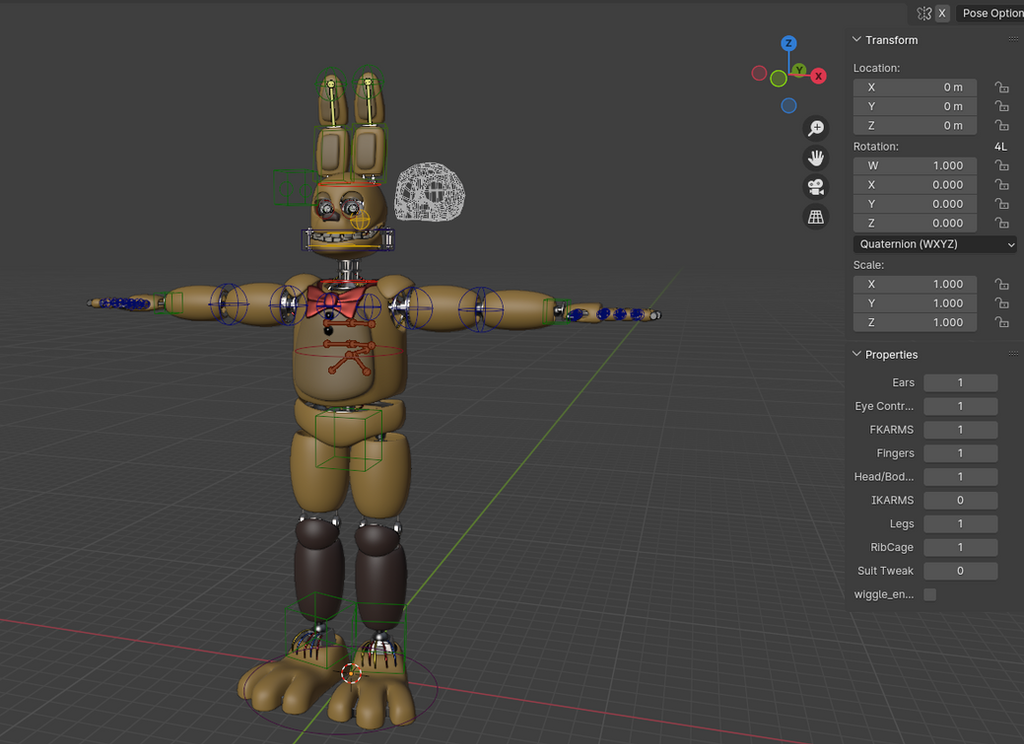1024x744 pixels.
Task: Click the Location Z value field
Action: [915, 125]
